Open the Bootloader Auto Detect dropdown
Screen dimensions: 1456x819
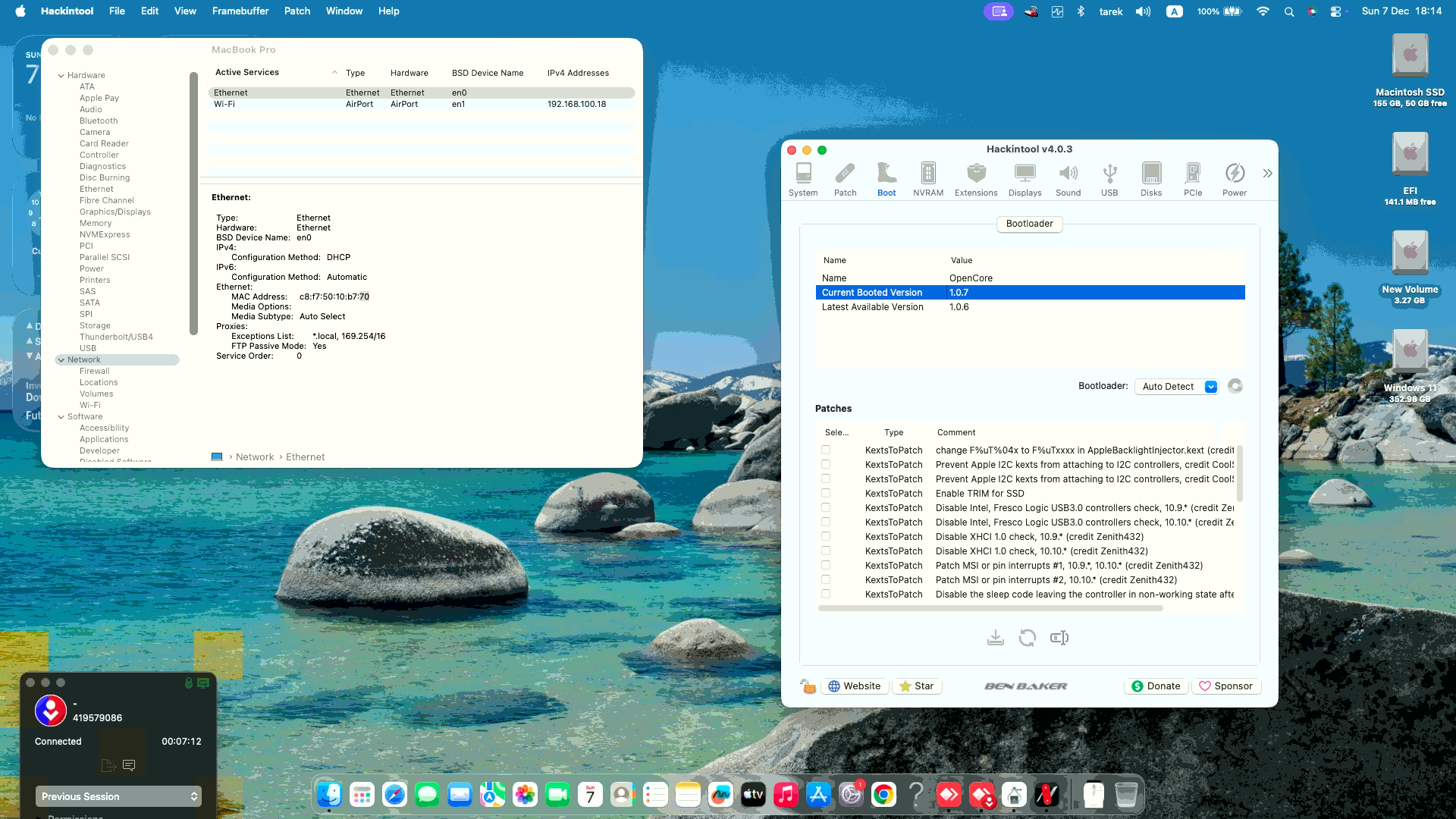[1175, 386]
